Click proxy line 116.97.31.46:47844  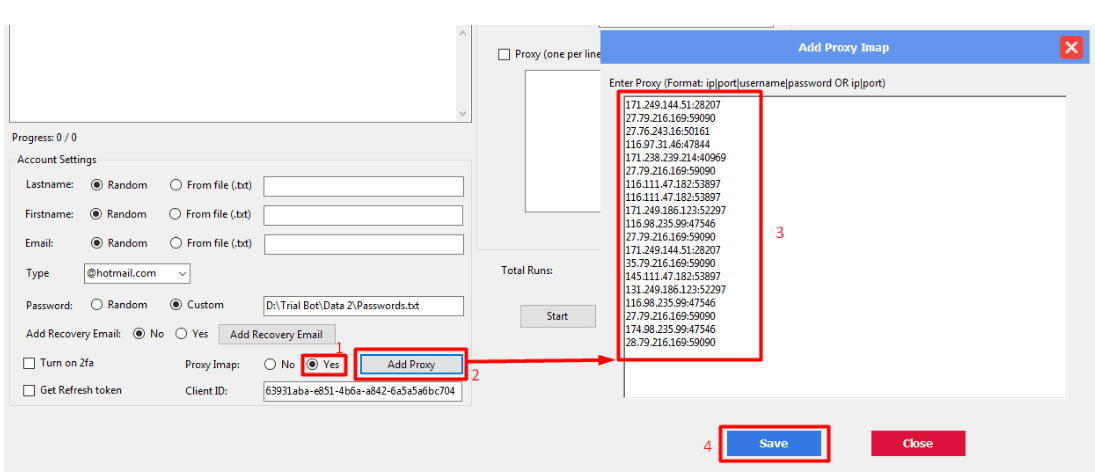coord(668,145)
